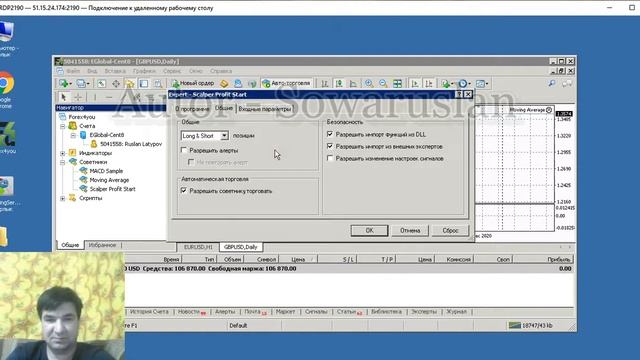
Task: Toggle Разрешить импорт из внешних экспертов checkbox
Action: click(330, 146)
